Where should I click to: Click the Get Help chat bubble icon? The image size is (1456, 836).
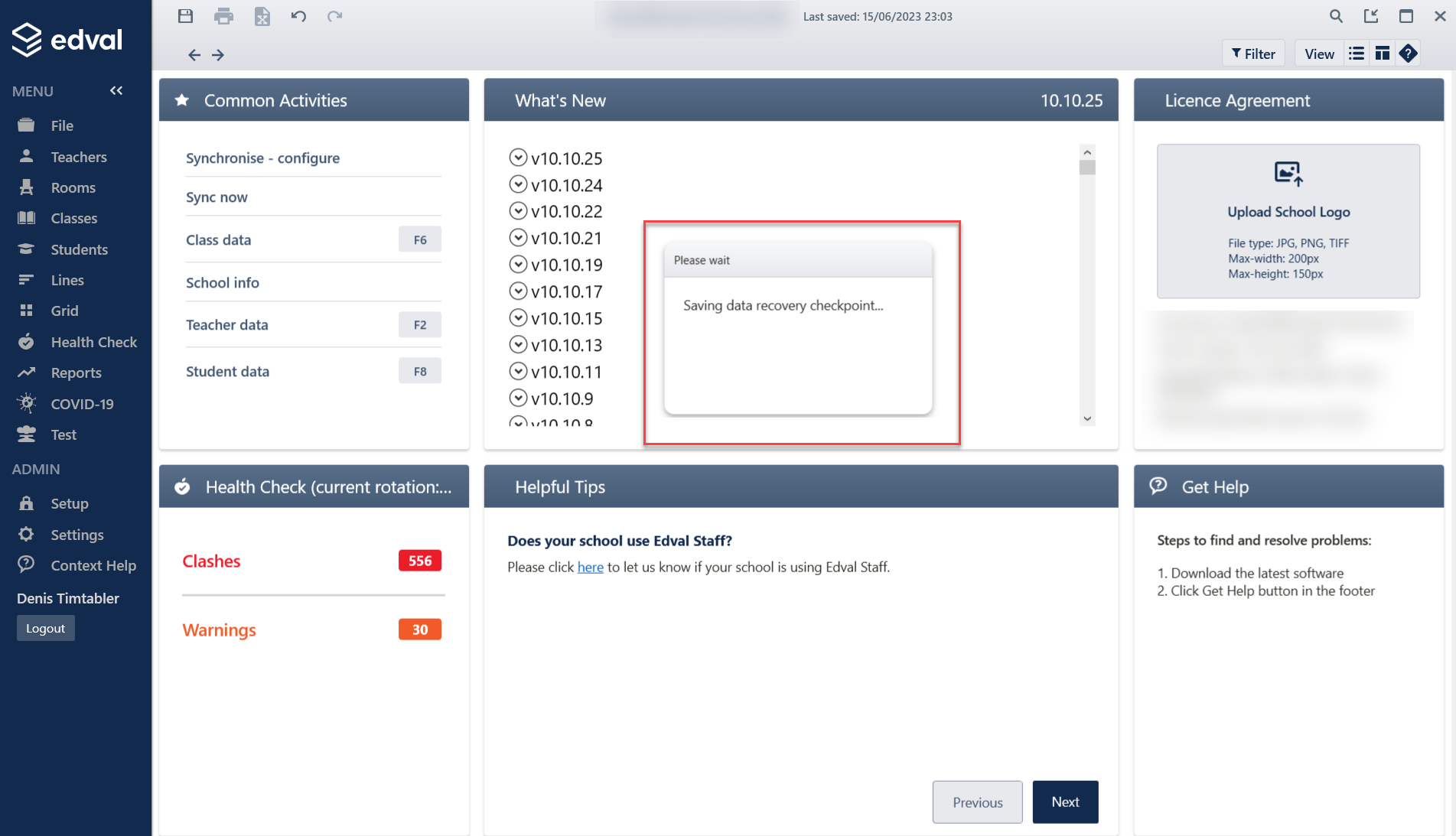pos(1158,486)
